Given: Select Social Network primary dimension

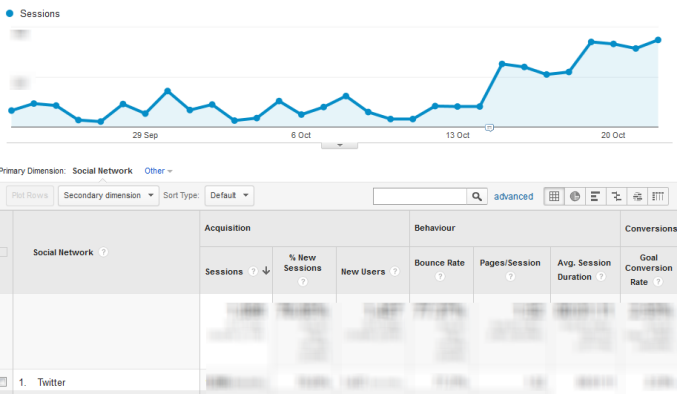Looking at the screenshot, I should coord(102,171).
